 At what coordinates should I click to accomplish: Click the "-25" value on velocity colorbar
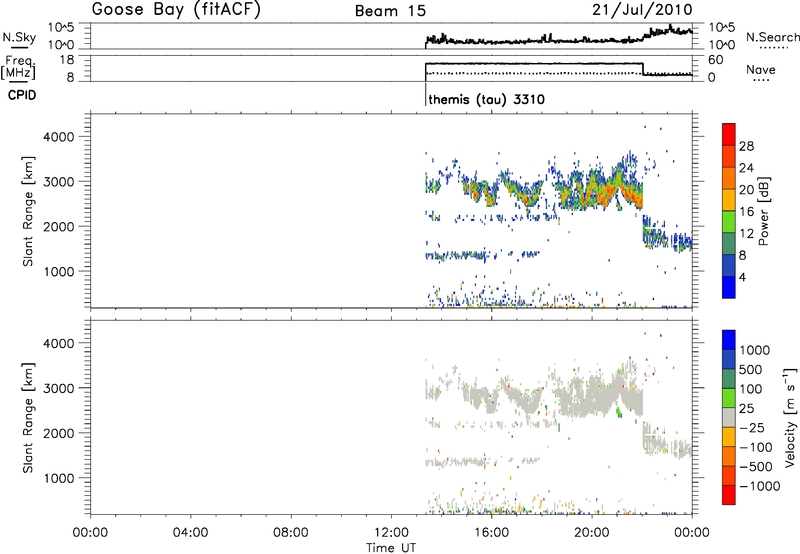point(752,428)
